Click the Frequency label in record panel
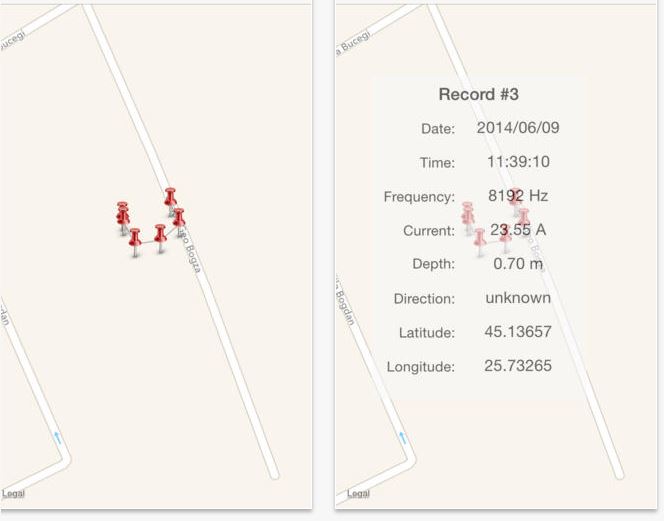664x521 pixels. pos(419,197)
